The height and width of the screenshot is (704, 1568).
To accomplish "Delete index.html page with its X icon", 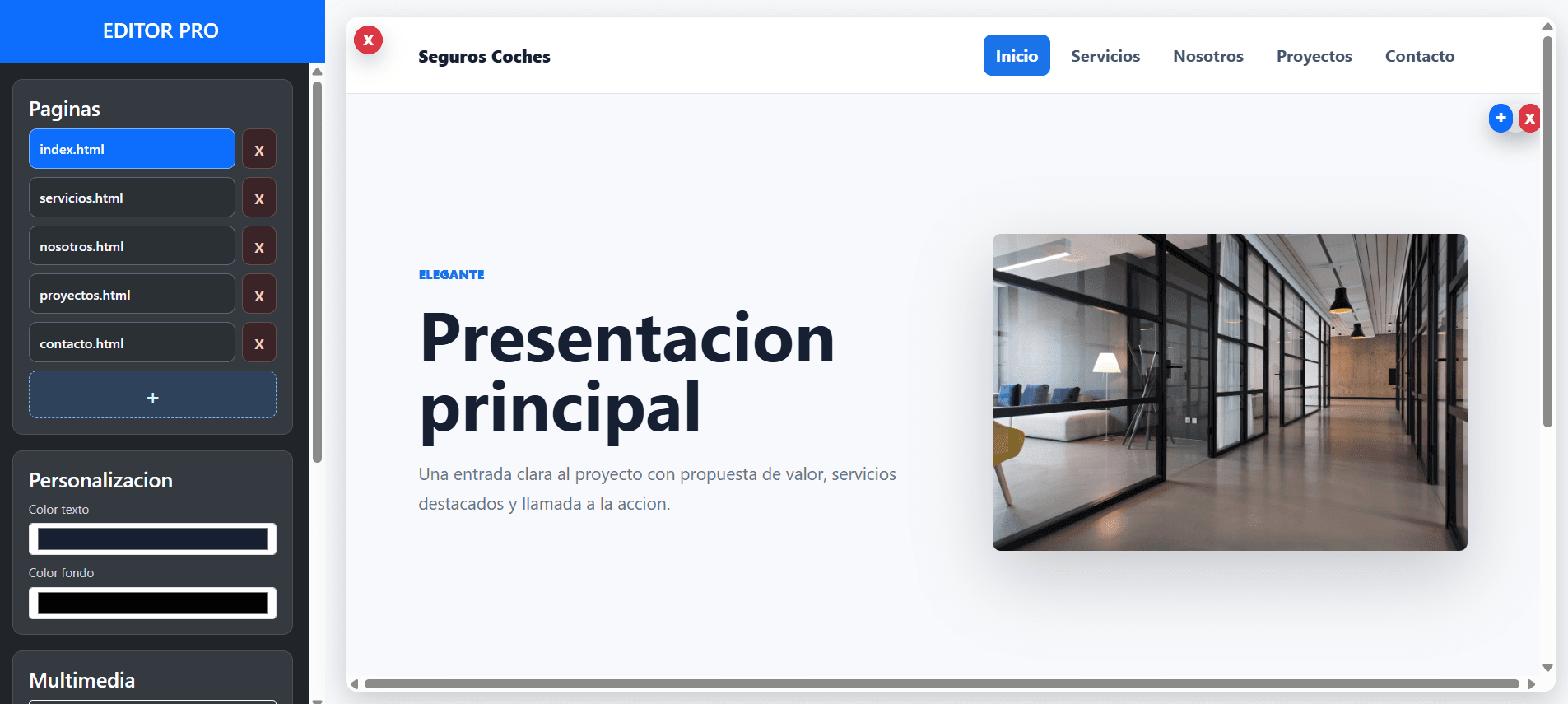I will [259, 149].
